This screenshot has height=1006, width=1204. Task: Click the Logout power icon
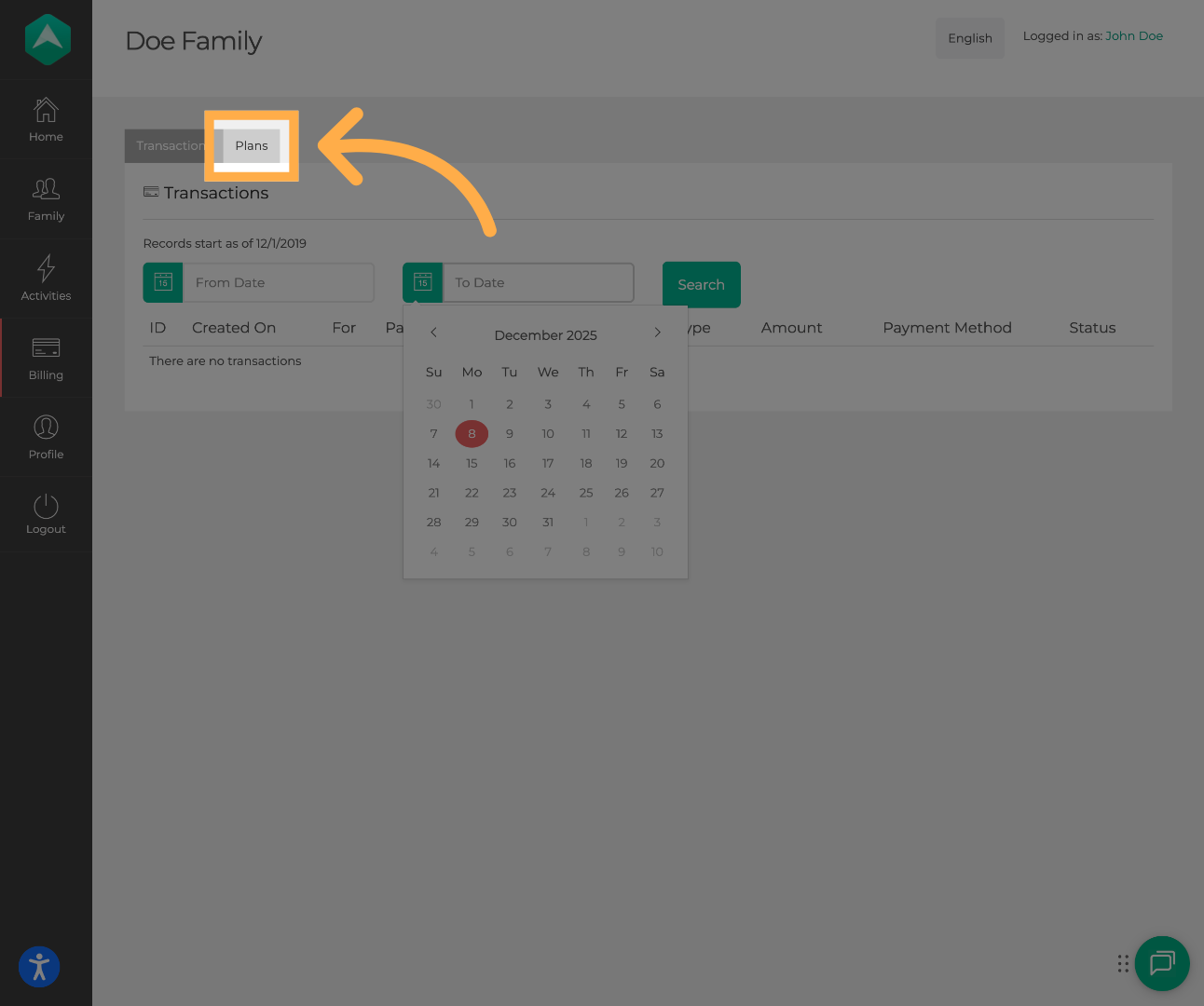tap(46, 507)
